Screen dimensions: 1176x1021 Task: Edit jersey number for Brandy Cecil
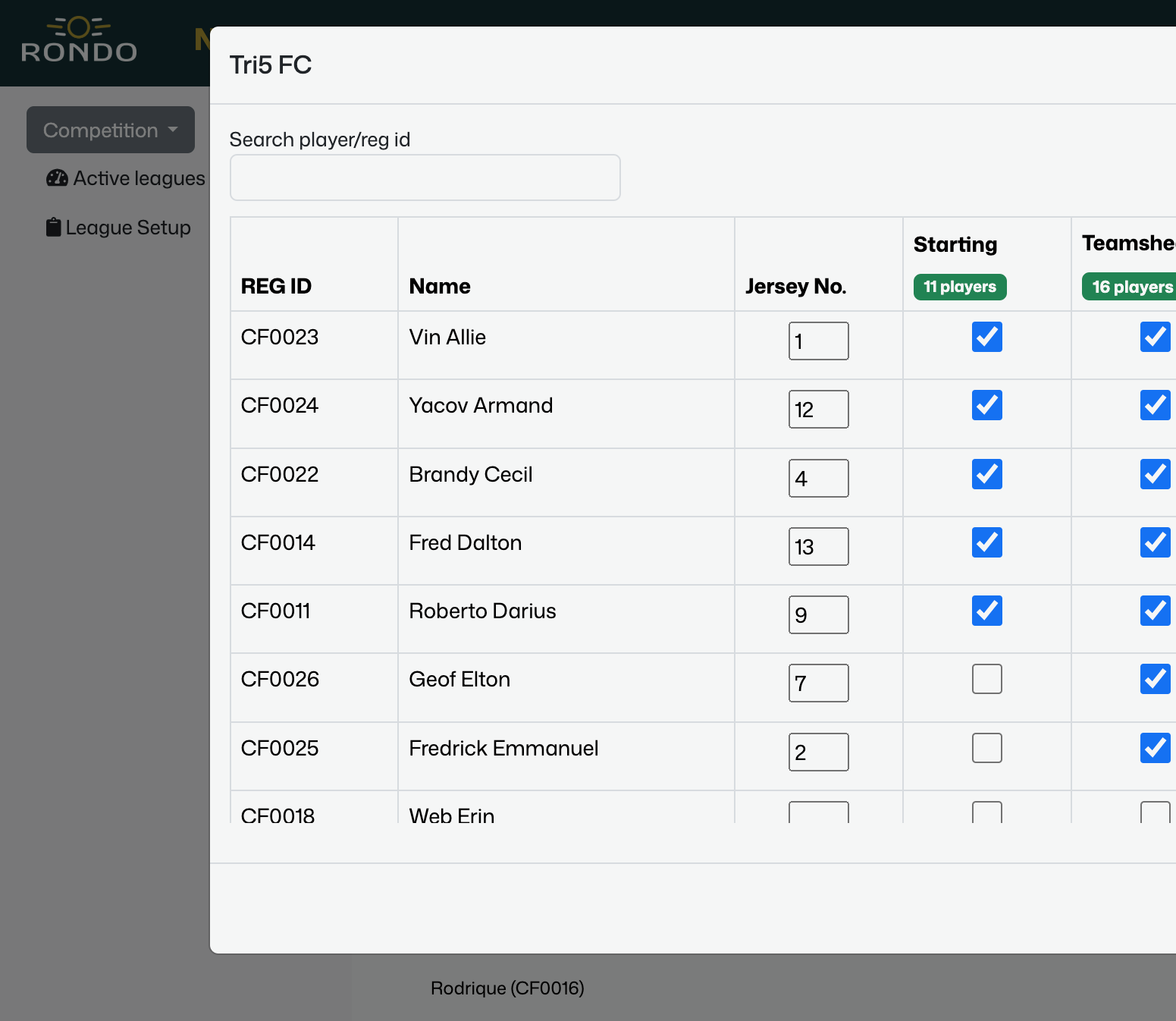click(x=818, y=479)
